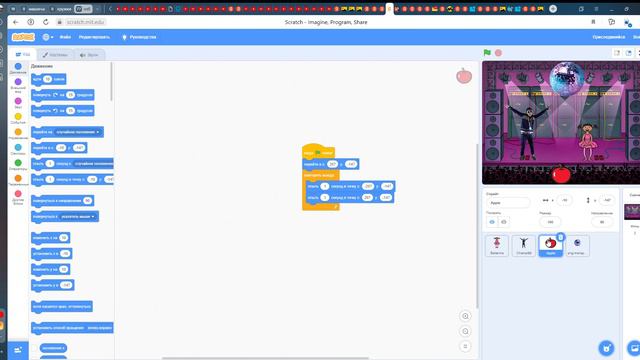
Task: Open rotation style dropdown in palette block
Action: (x=99, y=328)
